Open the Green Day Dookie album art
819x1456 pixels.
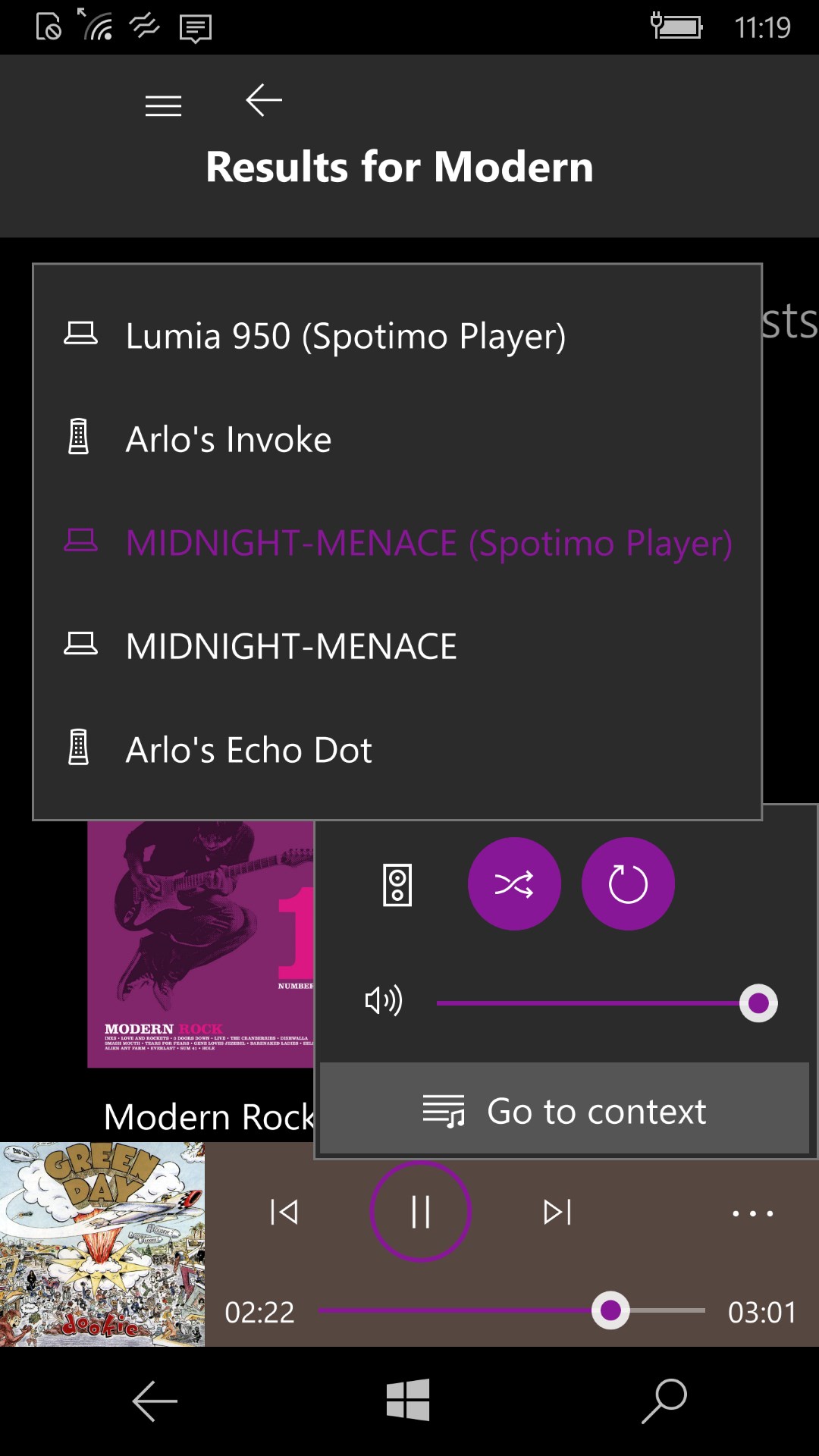click(102, 1244)
